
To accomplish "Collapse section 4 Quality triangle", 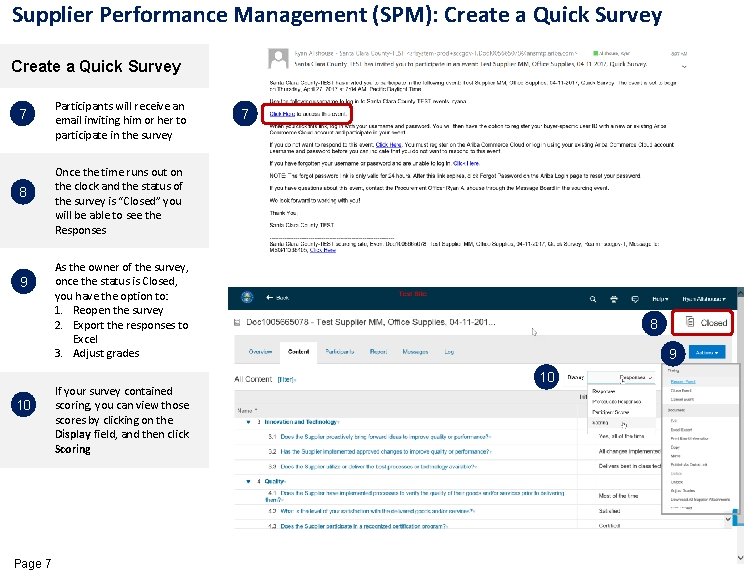I will coord(248,481).
